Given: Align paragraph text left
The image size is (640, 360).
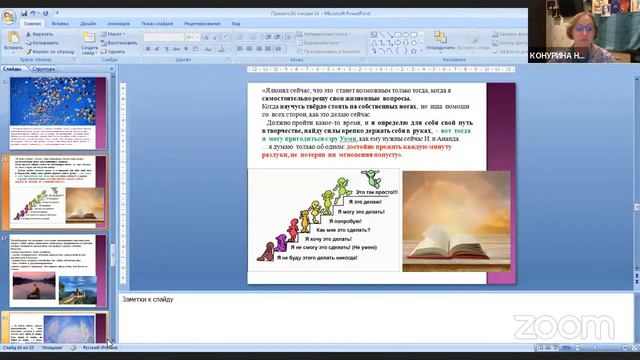Looking at the screenshot, I should pos(240,49).
